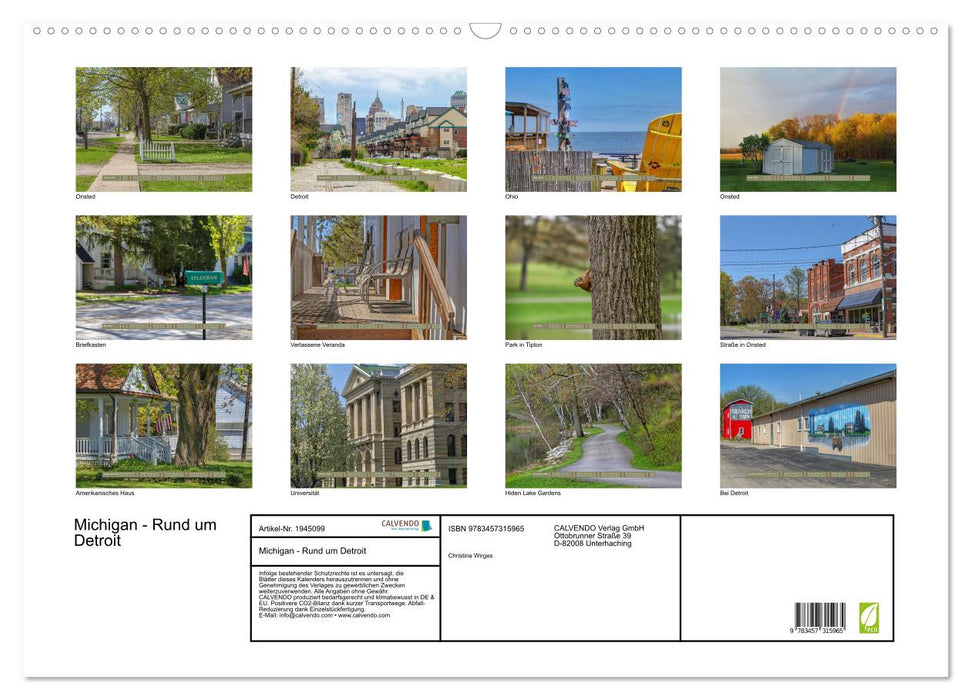Image resolution: width=971 pixels, height=700 pixels.
Task: Click the info@calvendo.com email link
Action: point(304,615)
